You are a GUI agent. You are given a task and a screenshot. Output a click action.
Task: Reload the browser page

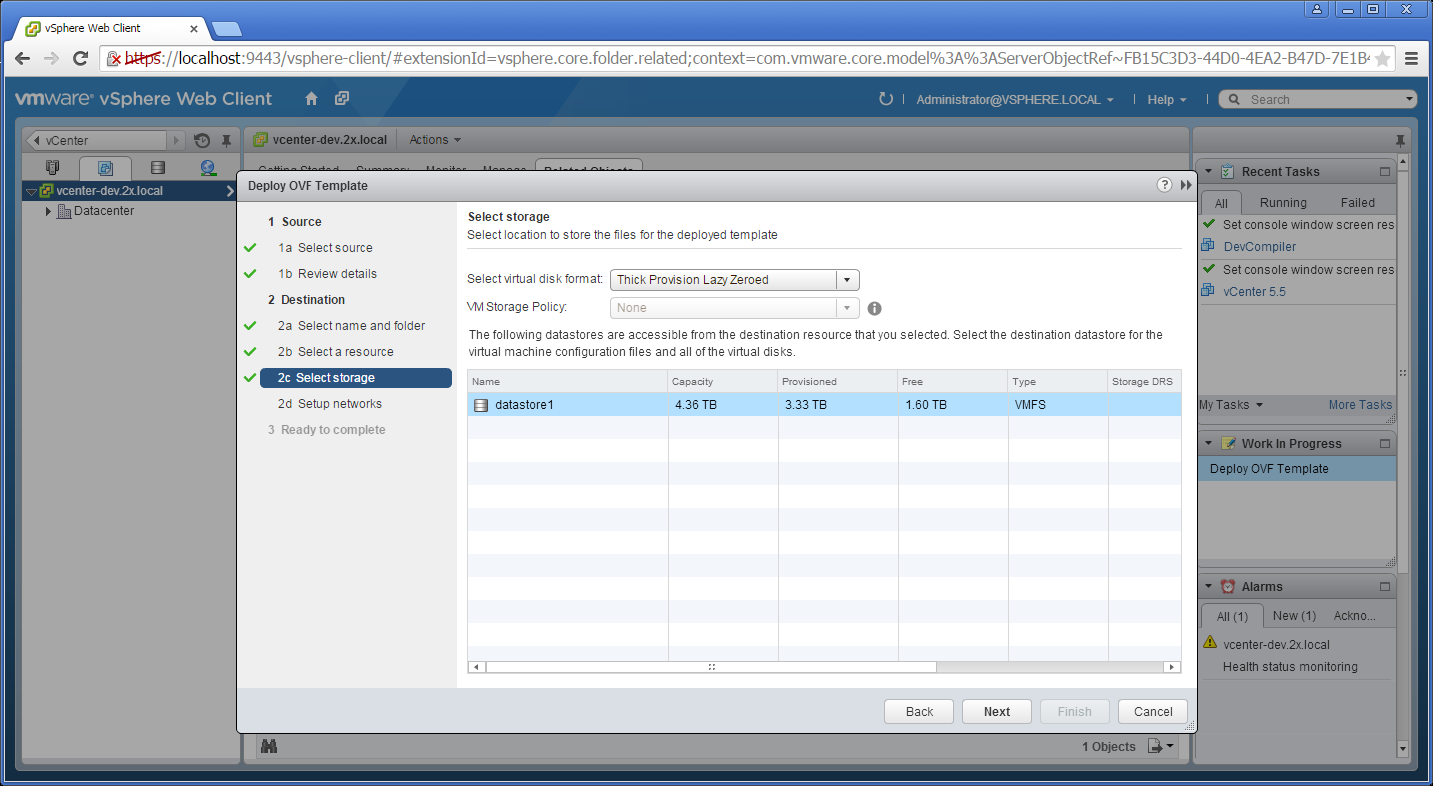[x=81, y=58]
